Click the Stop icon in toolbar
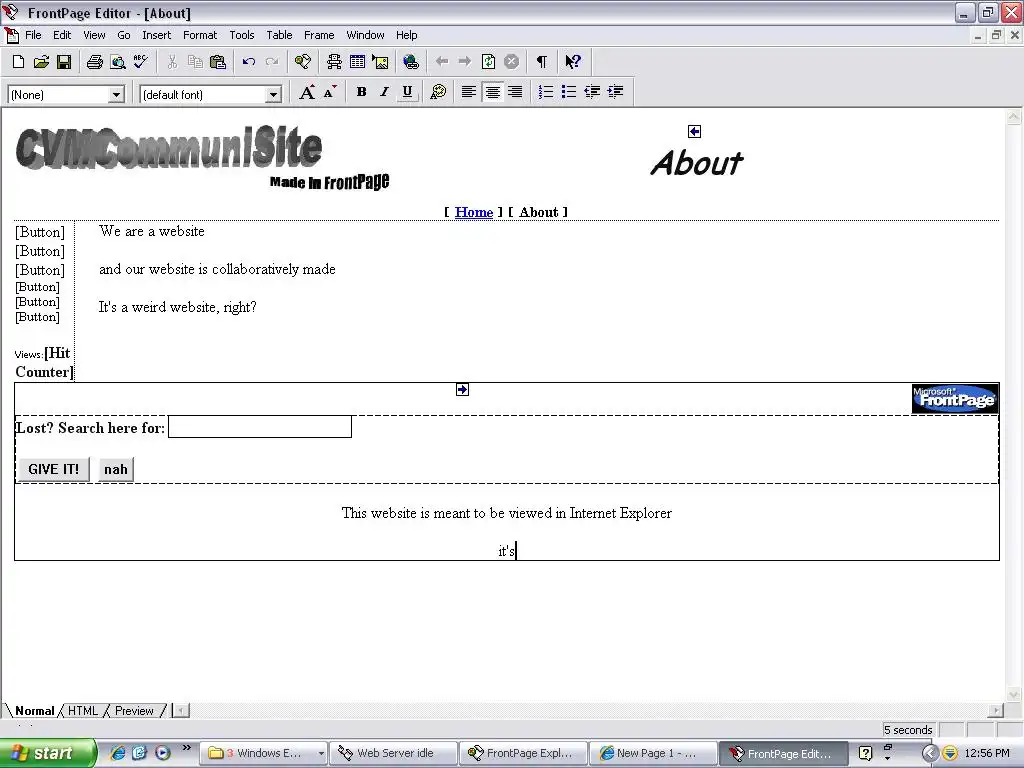The height and width of the screenshot is (768, 1024). point(511,62)
